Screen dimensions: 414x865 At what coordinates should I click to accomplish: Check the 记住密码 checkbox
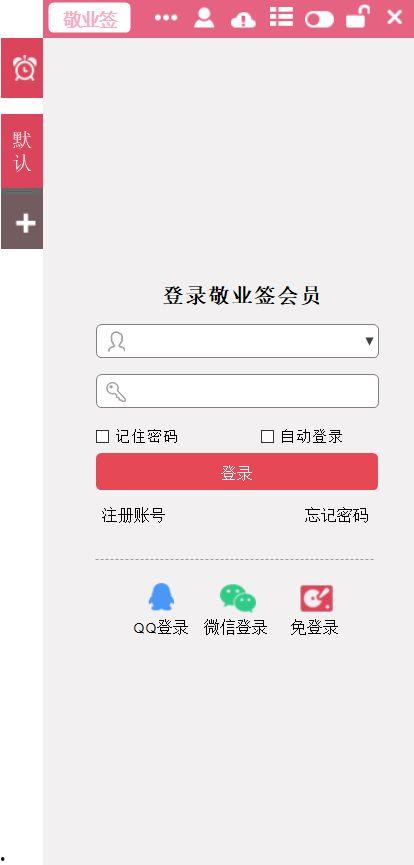point(103,436)
